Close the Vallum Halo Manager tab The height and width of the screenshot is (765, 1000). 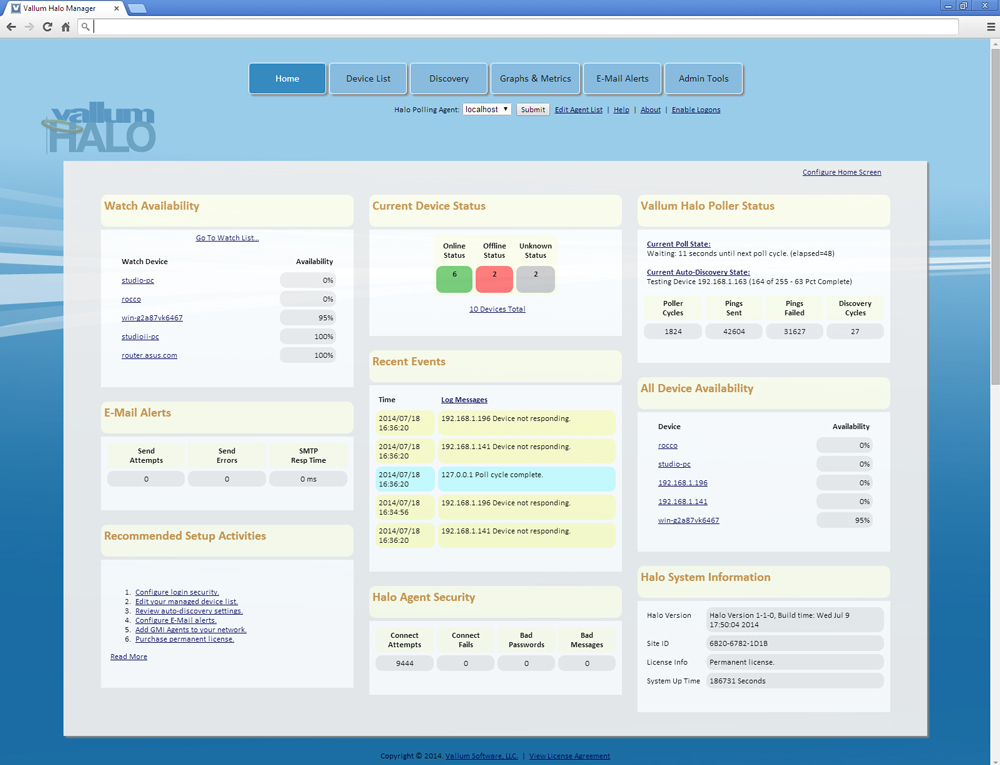click(x=116, y=8)
